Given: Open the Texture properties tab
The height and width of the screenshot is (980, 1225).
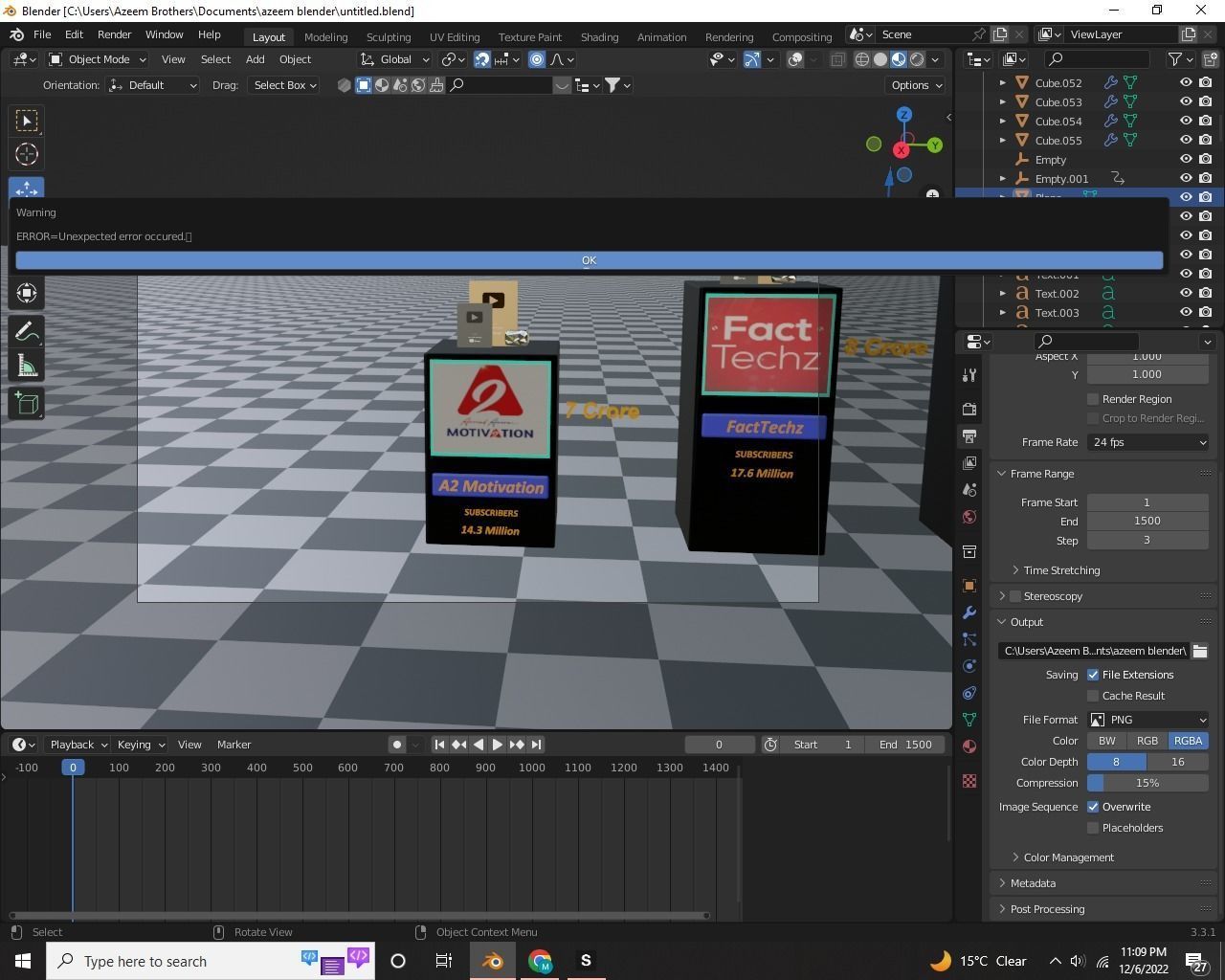Looking at the screenshot, I should (969, 781).
